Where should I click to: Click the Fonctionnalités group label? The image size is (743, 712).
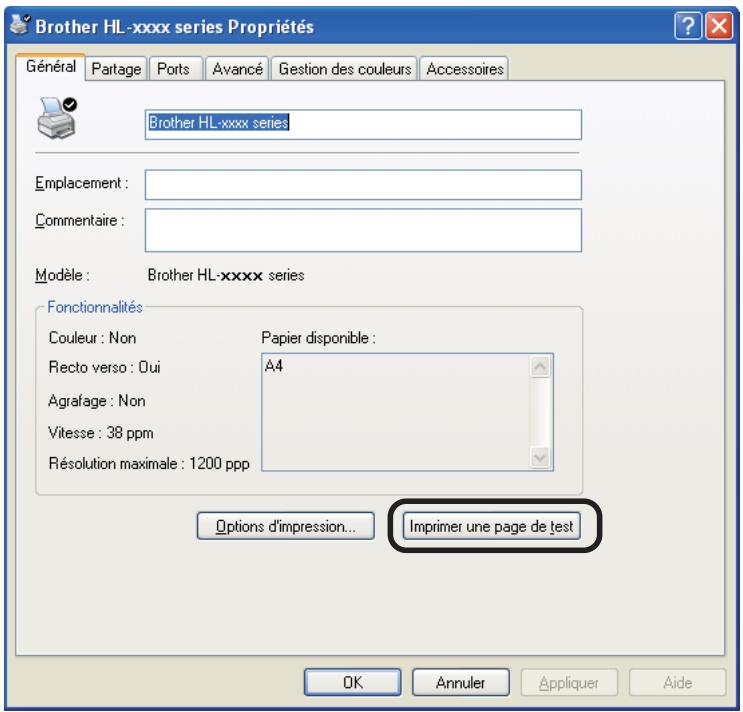click(x=95, y=307)
